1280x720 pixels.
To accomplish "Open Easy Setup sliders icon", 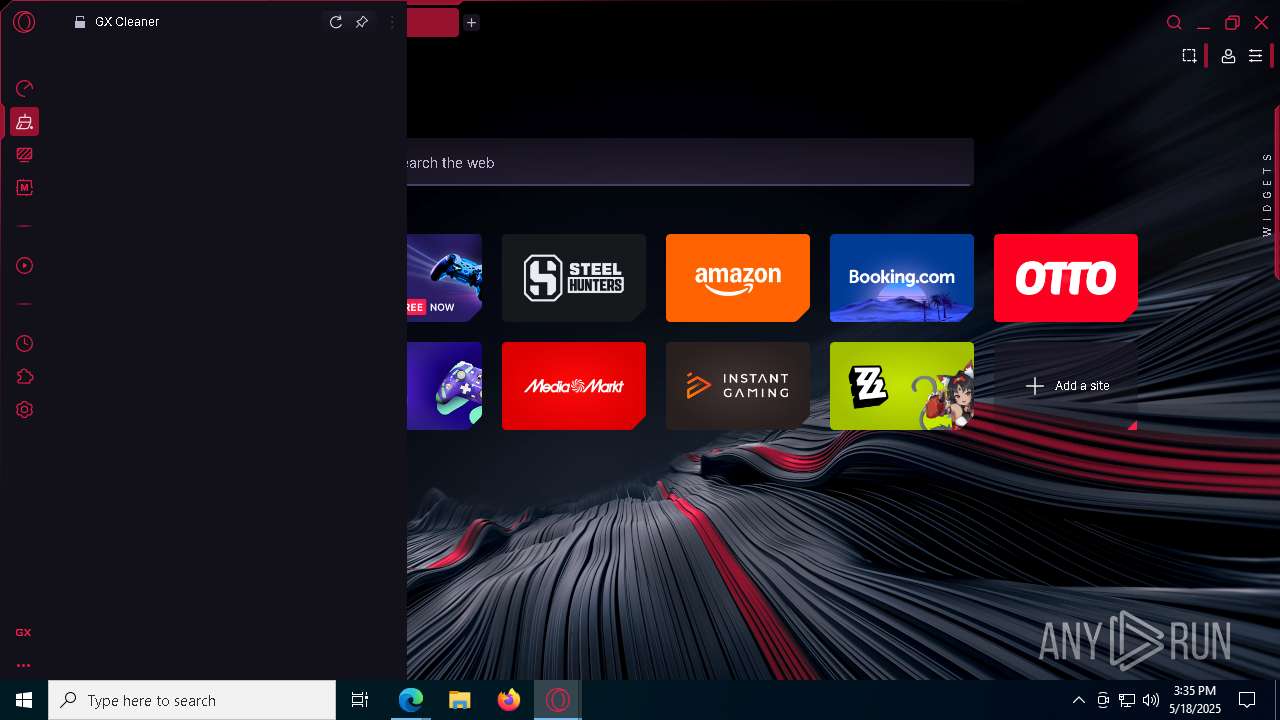I will [1255, 57].
